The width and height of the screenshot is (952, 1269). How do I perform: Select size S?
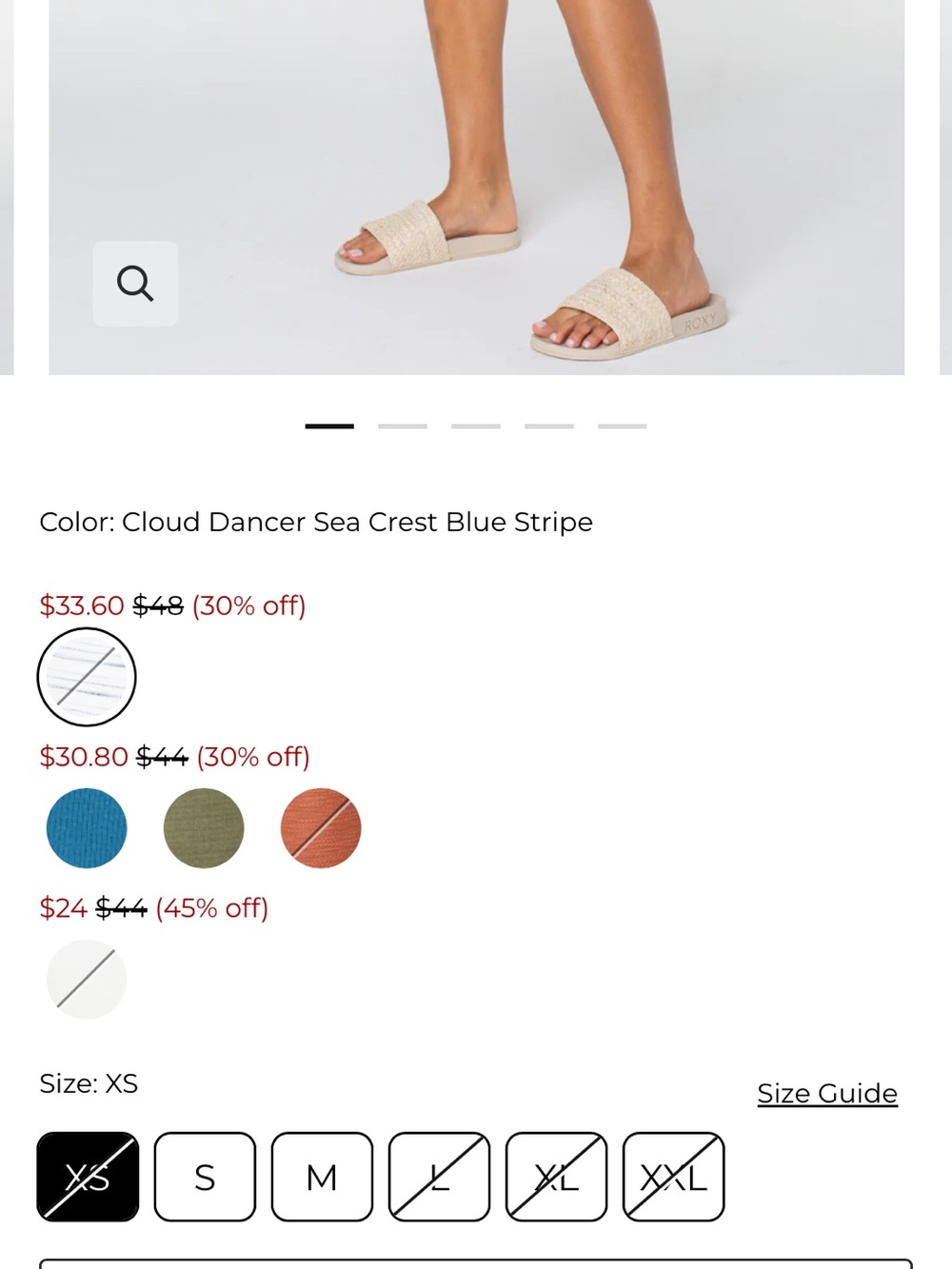click(x=205, y=1177)
